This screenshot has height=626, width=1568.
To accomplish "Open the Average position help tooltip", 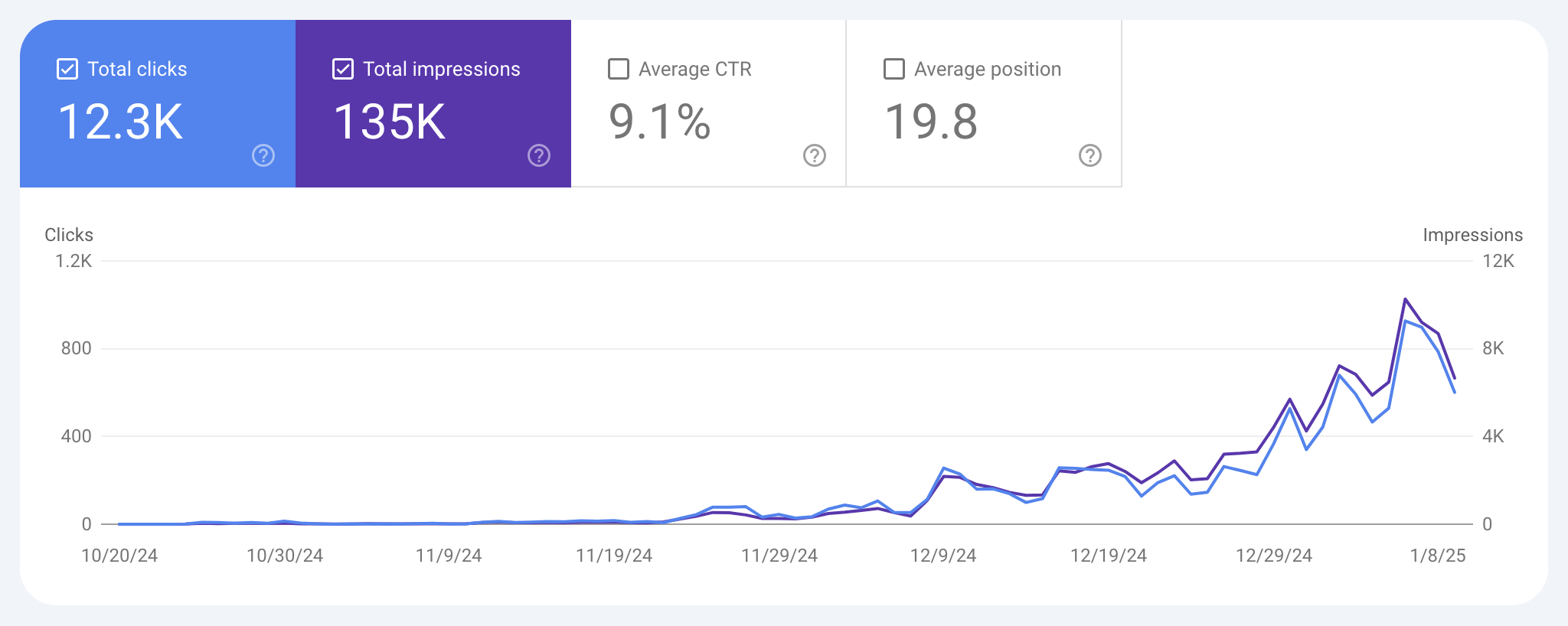I will pos(1089,157).
